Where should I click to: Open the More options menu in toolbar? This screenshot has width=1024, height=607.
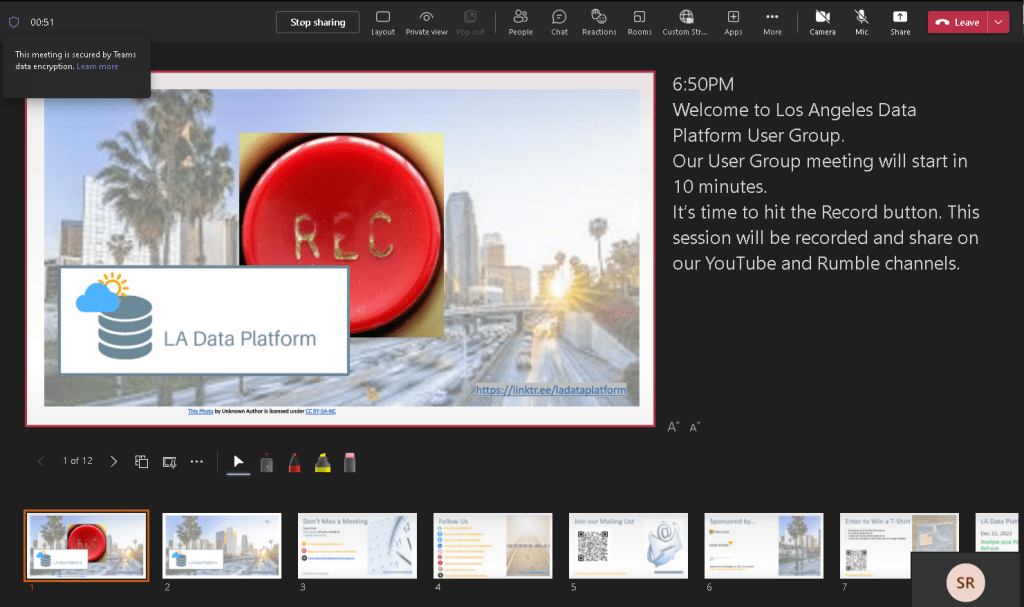[x=772, y=21]
